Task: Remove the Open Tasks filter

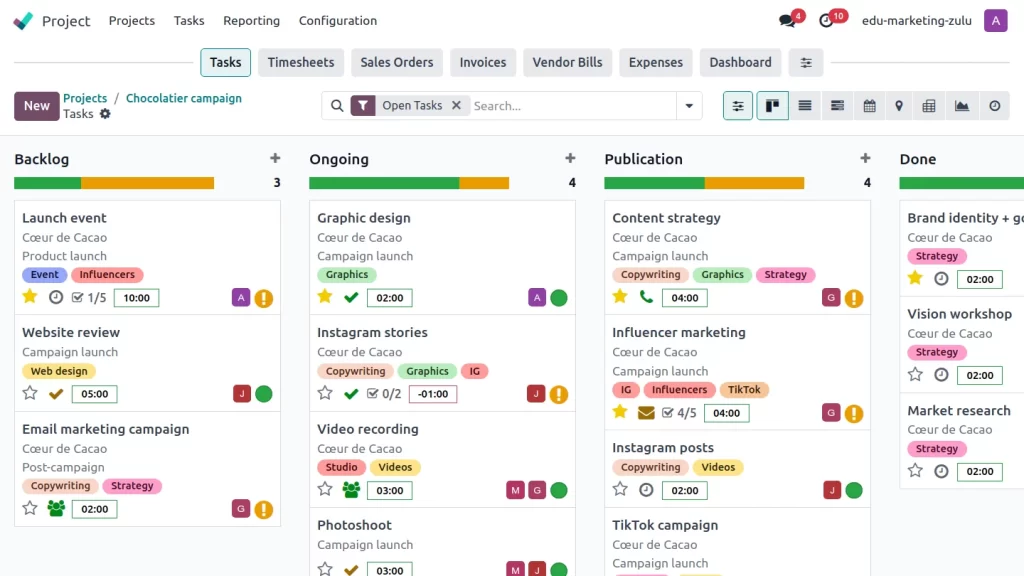Action: point(456,105)
